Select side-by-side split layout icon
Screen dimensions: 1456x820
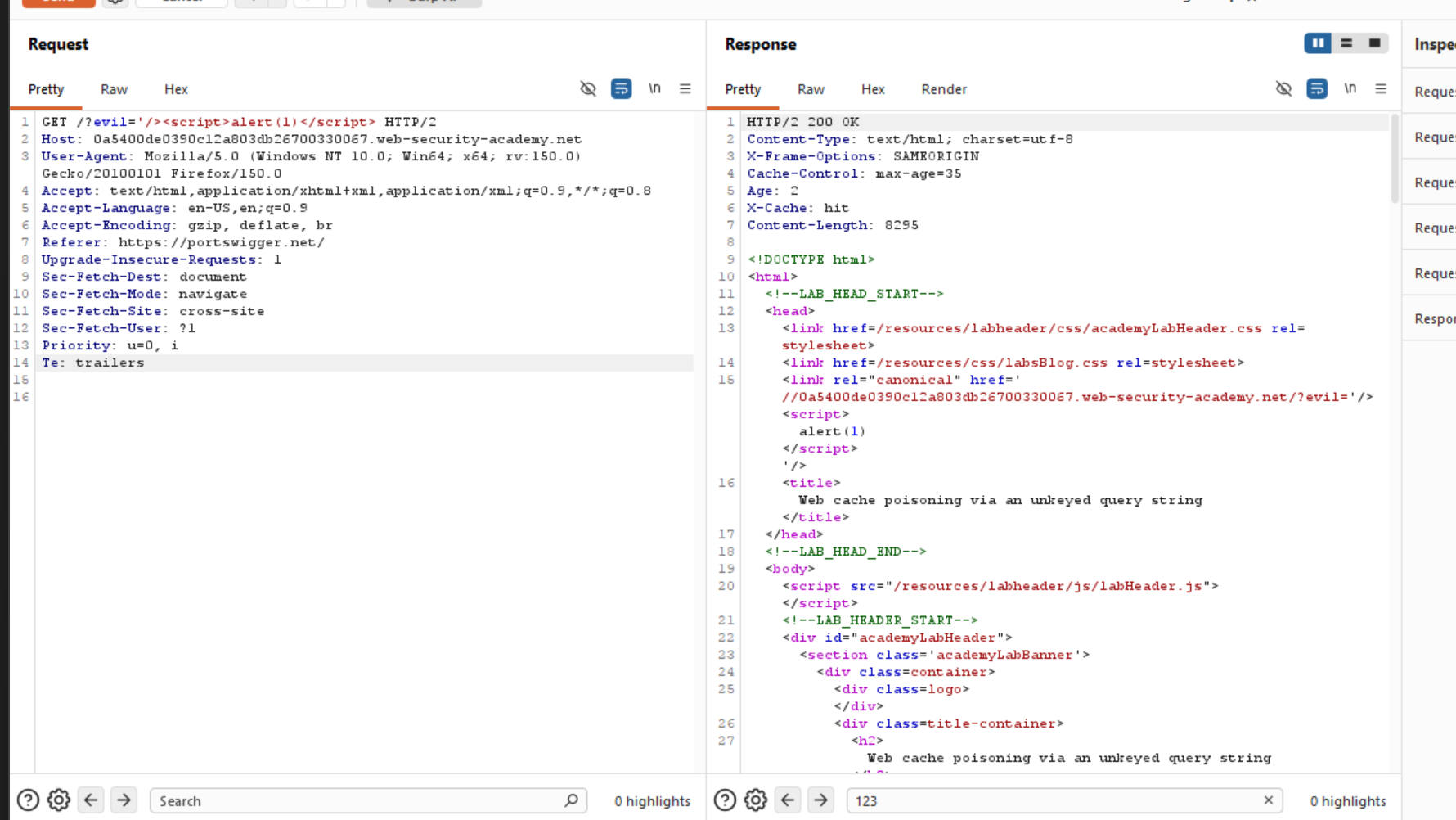1318,43
